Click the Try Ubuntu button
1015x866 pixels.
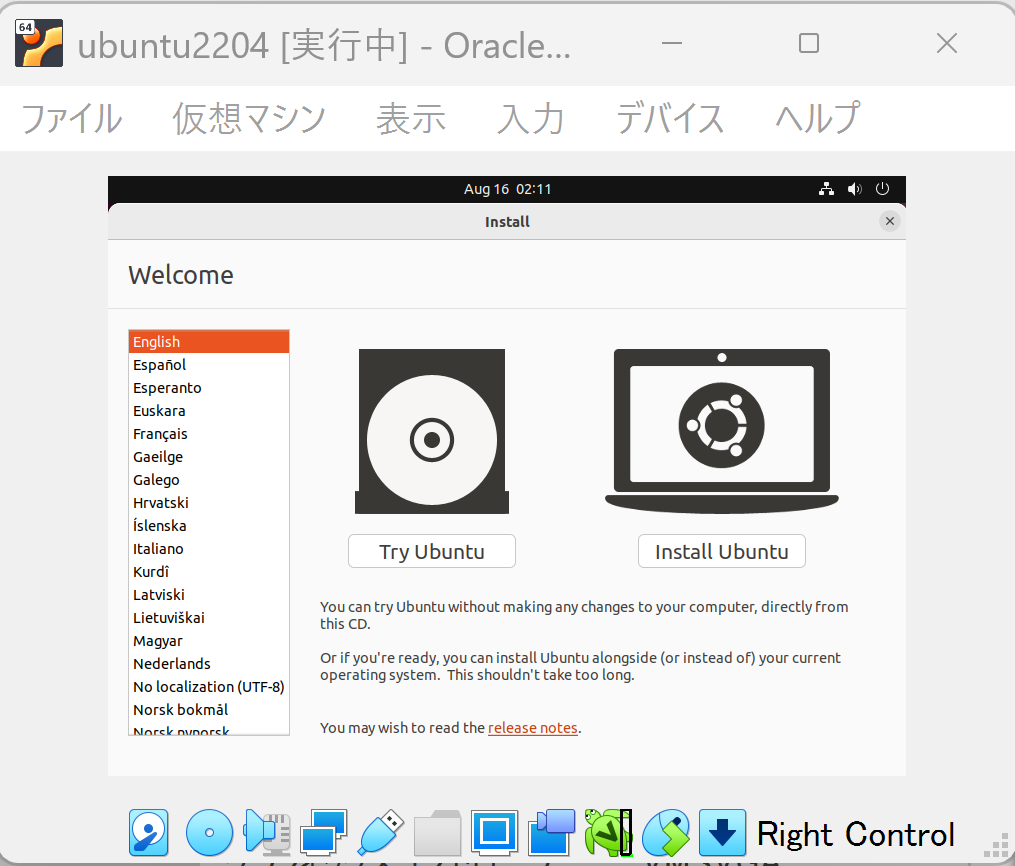(432, 551)
